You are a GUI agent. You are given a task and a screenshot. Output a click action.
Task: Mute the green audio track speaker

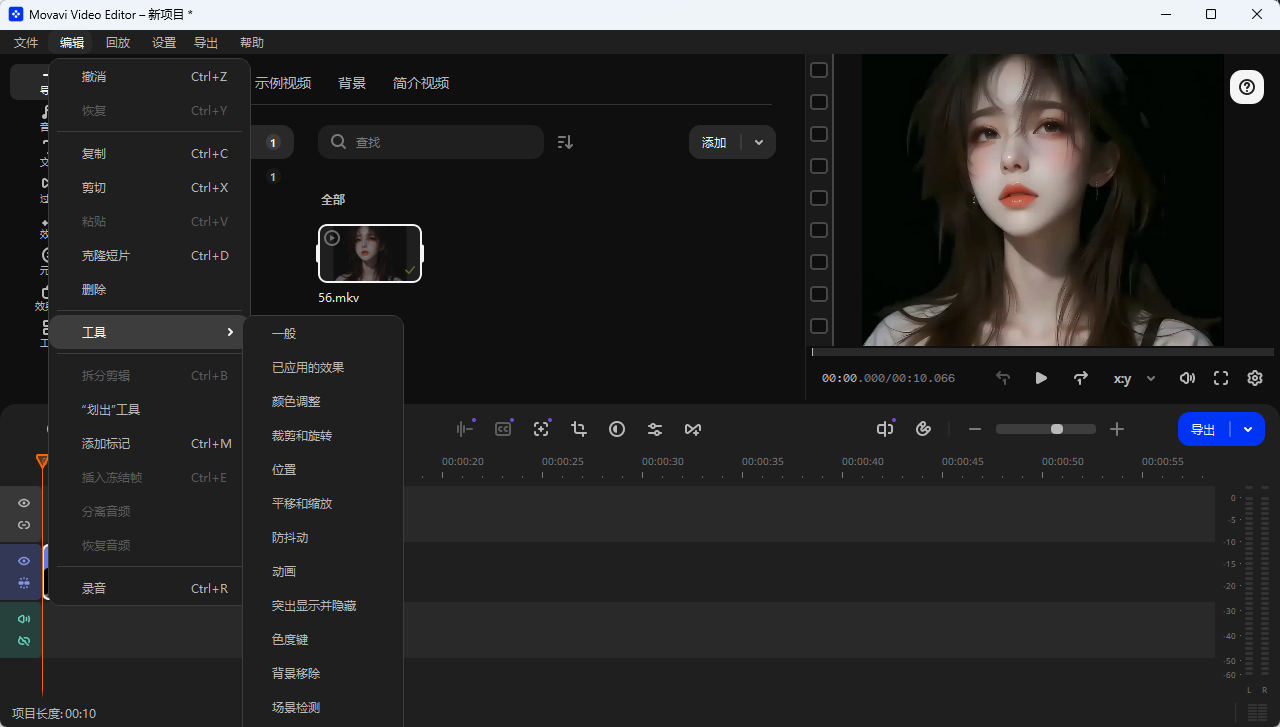[x=24, y=619]
